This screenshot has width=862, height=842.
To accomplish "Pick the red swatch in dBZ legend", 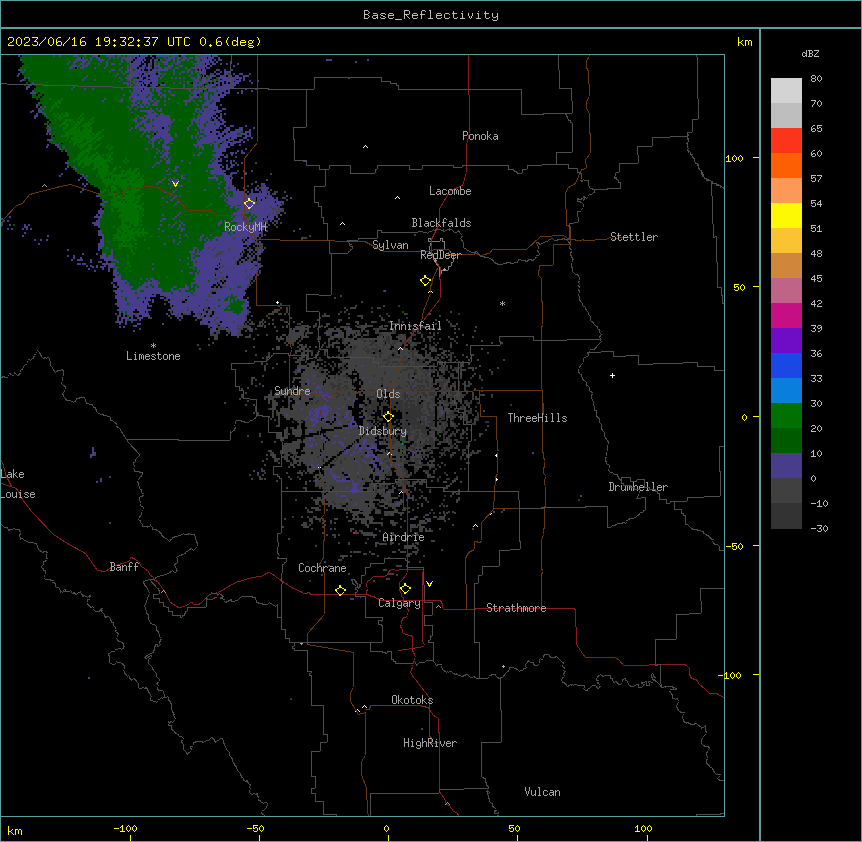I will pyautogui.click(x=786, y=141).
